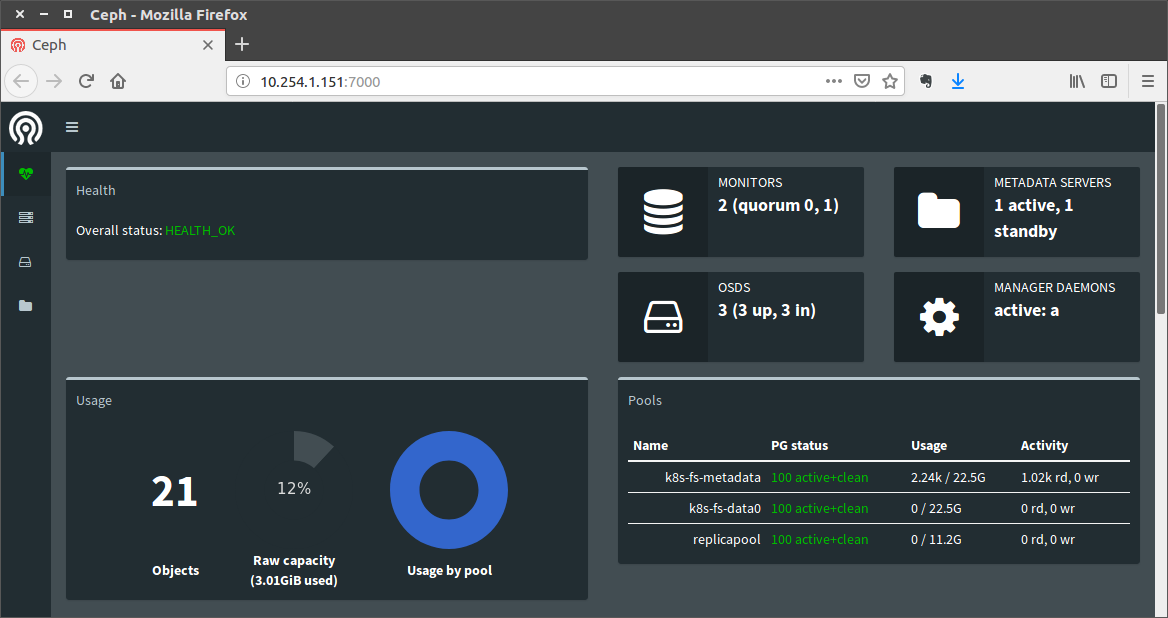Click "0 / 11.2G" usage cell
Image resolution: width=1168 pixels, height=618 pixels.
(x=936, y=540)
